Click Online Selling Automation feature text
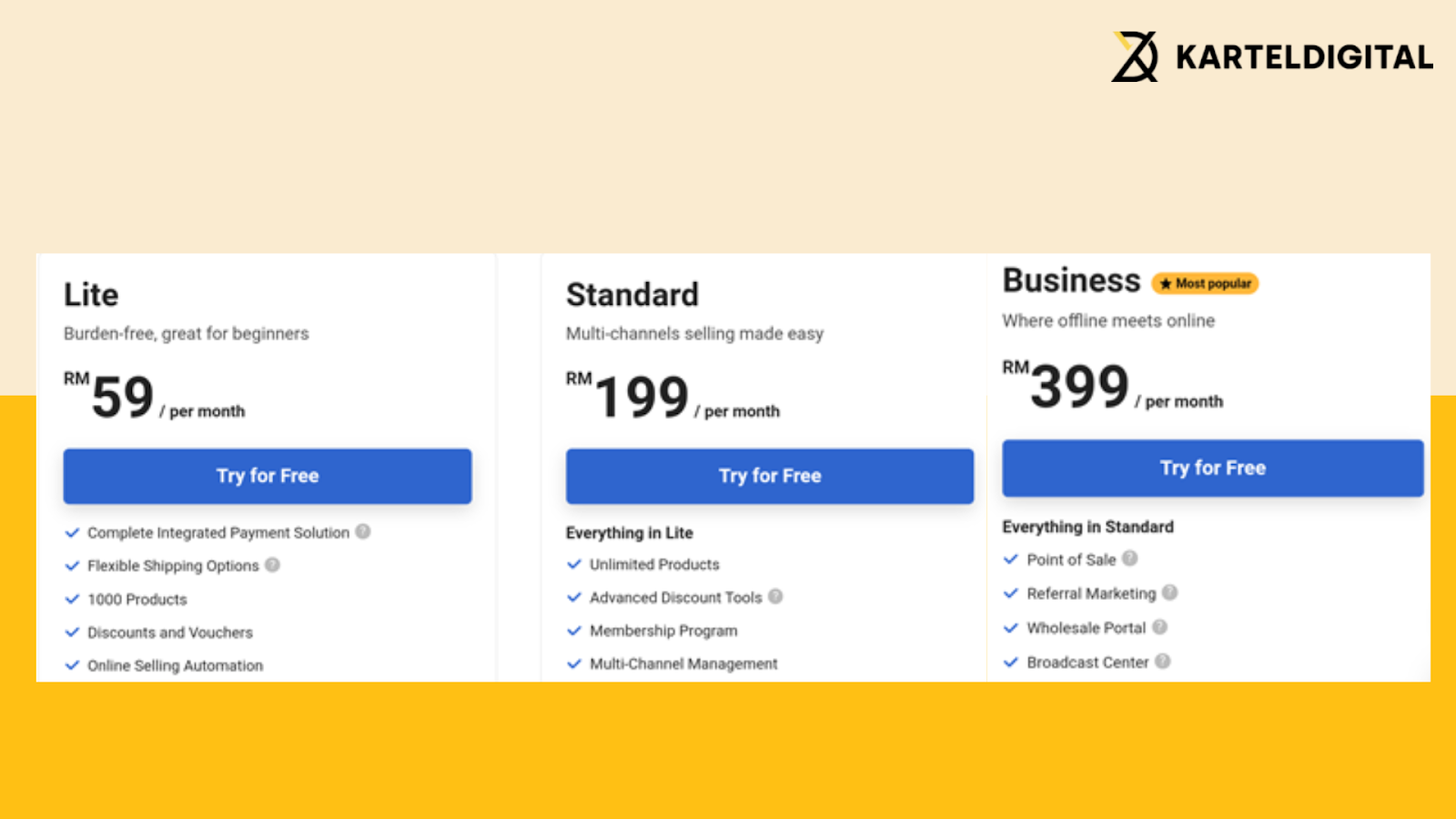This screenshot has width=1456, height=819. pyautogui.click(x=175, y=665)
